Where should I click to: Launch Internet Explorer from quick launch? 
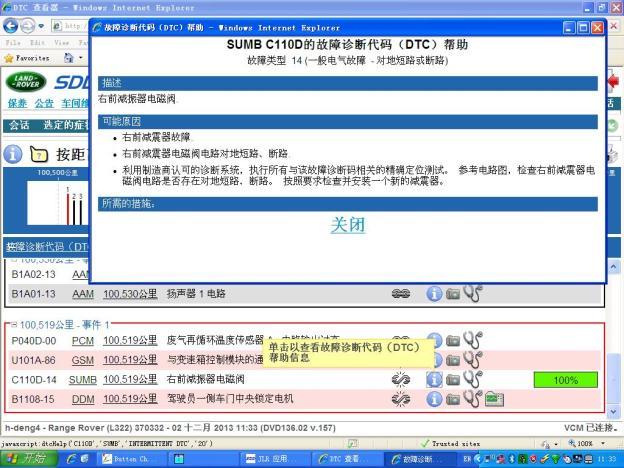(x=72, y=459)
